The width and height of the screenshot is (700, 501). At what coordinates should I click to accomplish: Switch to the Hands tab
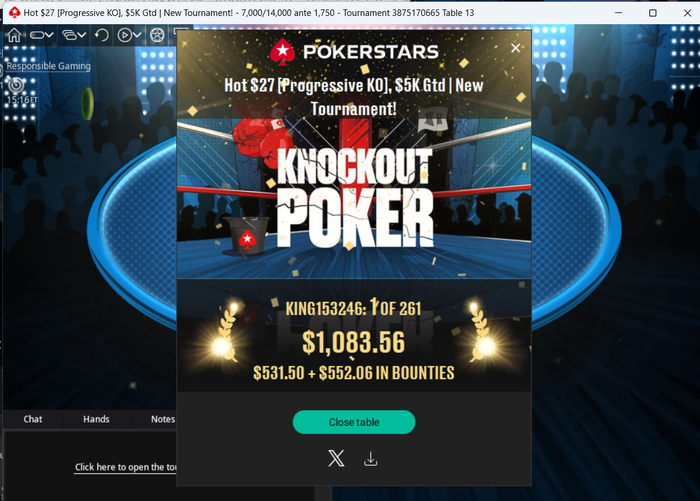pos(96,419)
